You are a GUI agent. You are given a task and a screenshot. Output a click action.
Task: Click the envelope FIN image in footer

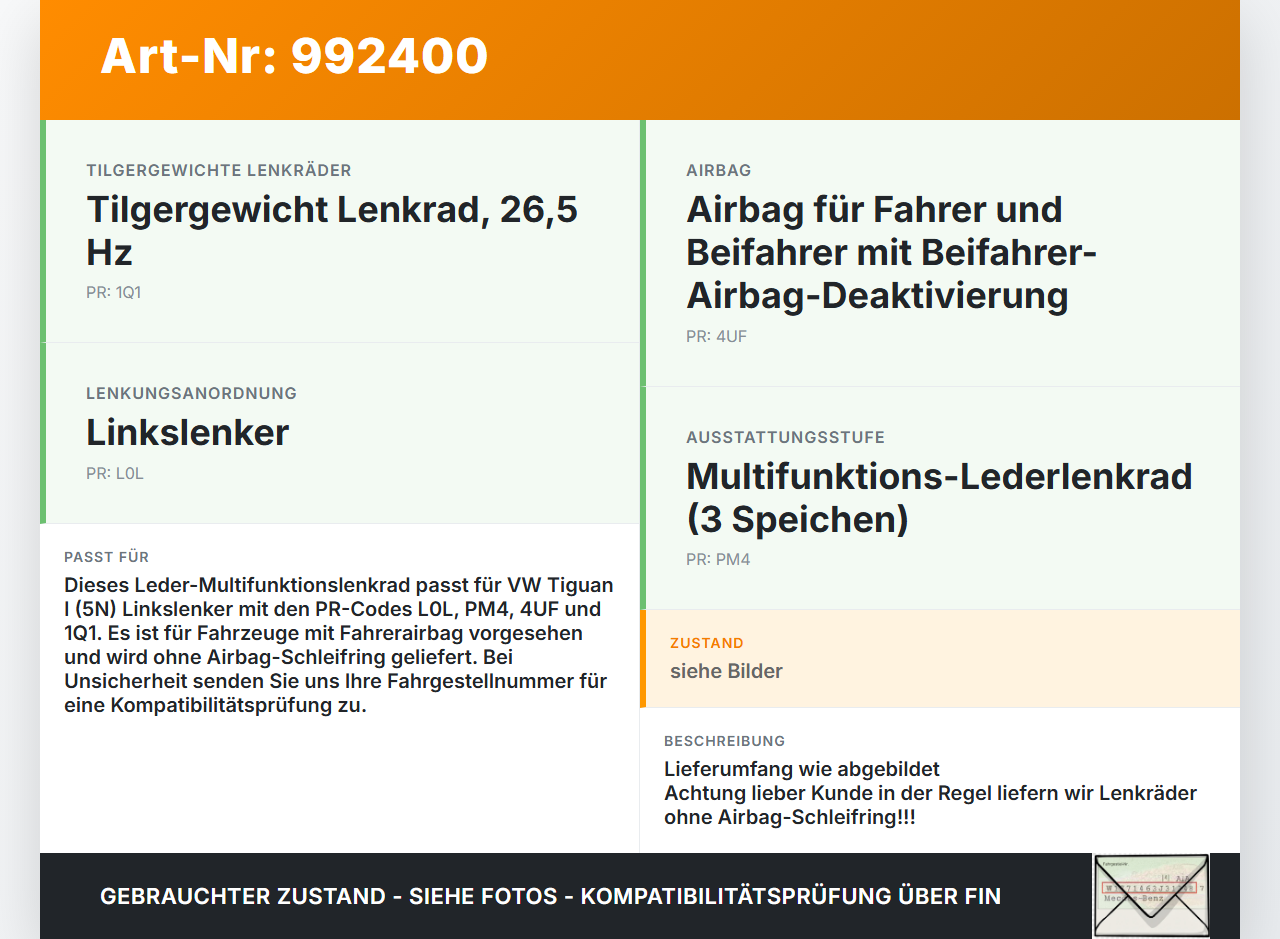1151,895
